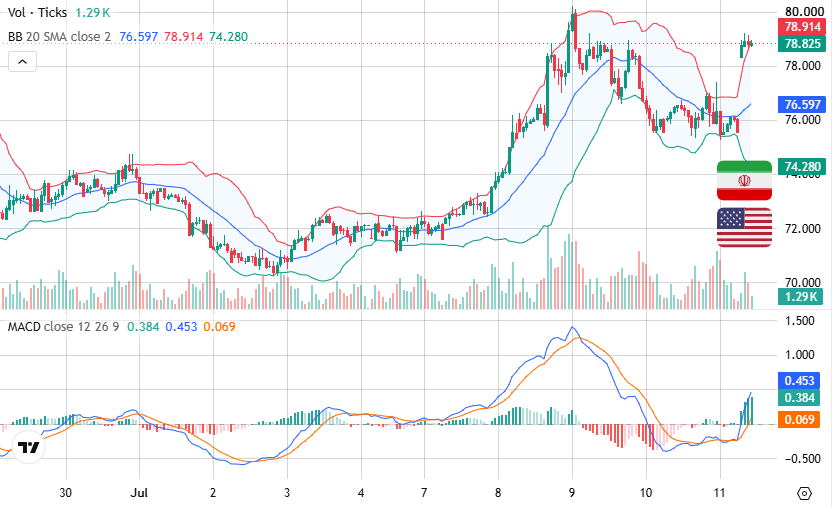Click the green 74.280 lower band label

click(x=802, y=167)
